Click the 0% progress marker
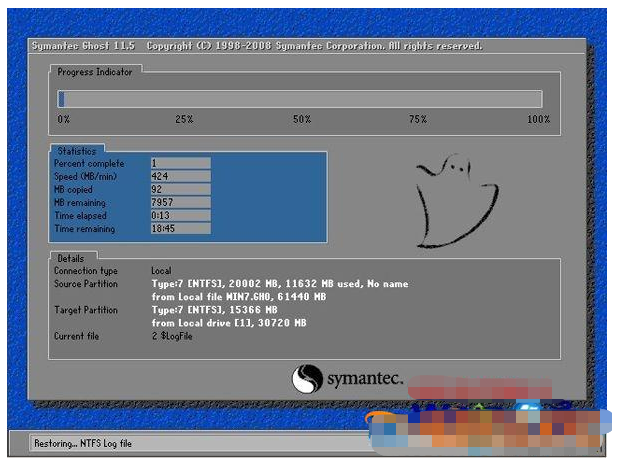 63,119
